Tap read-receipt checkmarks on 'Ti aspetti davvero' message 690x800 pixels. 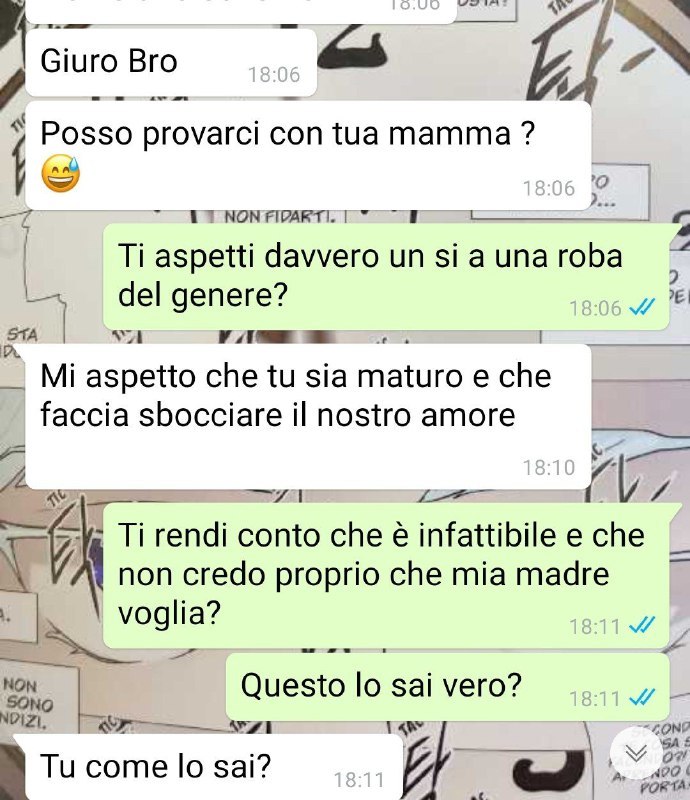click(x=642, y=307)
